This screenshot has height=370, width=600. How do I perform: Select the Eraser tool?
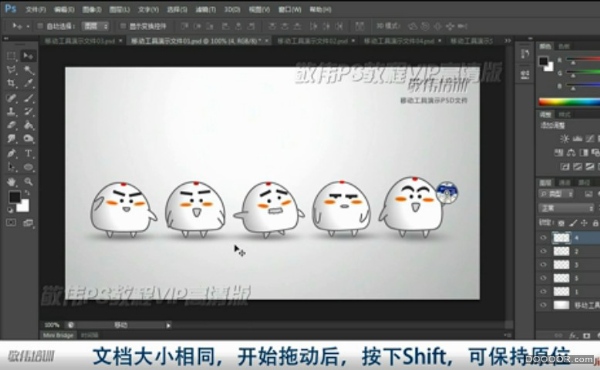click(x=11, y=125)
